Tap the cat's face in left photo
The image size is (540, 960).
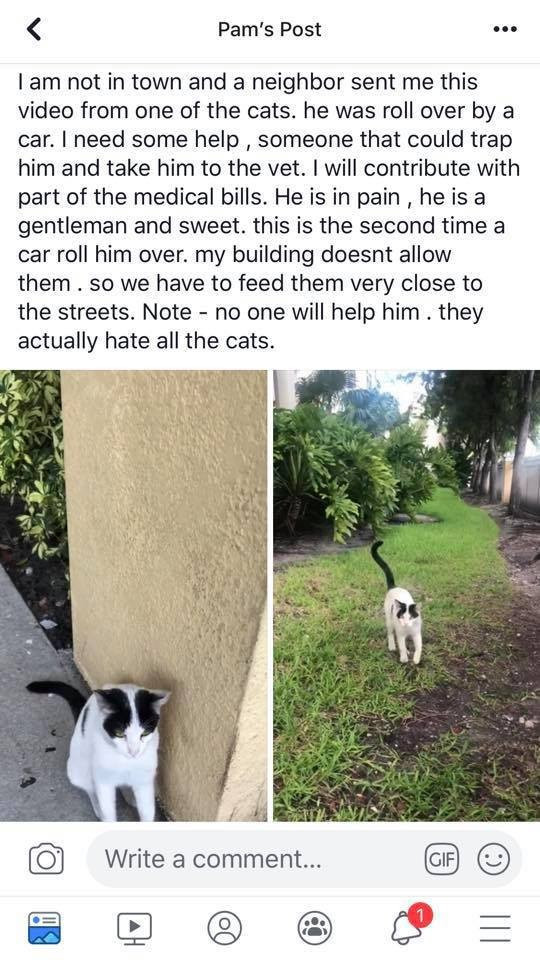131,721
